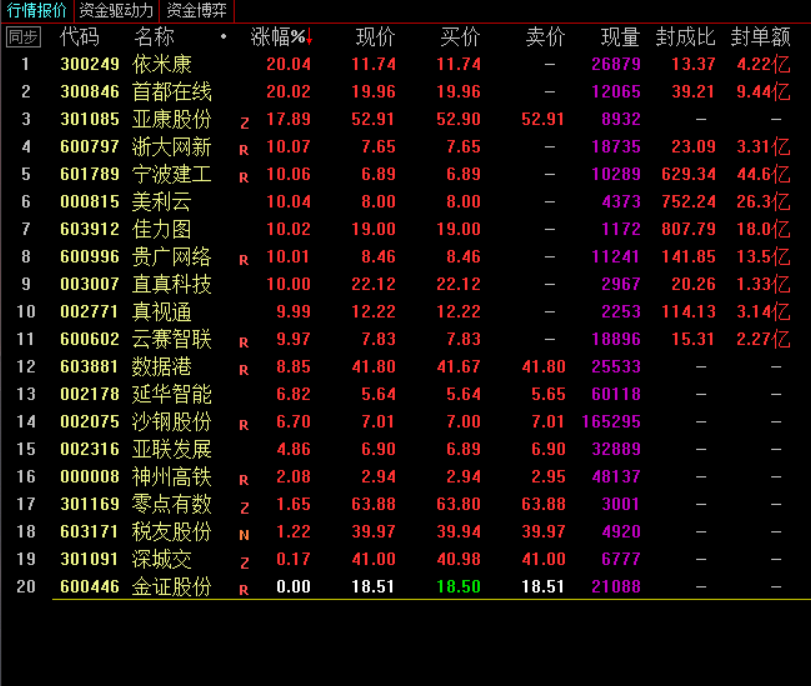The height and width of the screenshot is (686, 811).
Task: Select stock name 浙大网新
Action: click(x=172, y=146)
